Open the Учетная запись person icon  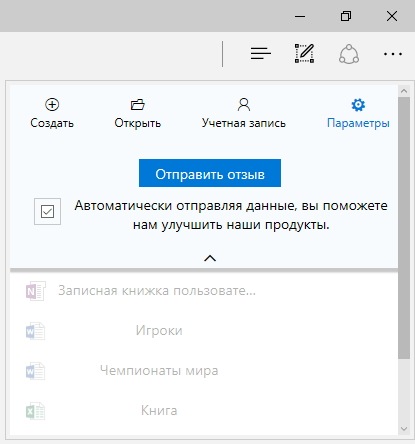coord(244,104)
